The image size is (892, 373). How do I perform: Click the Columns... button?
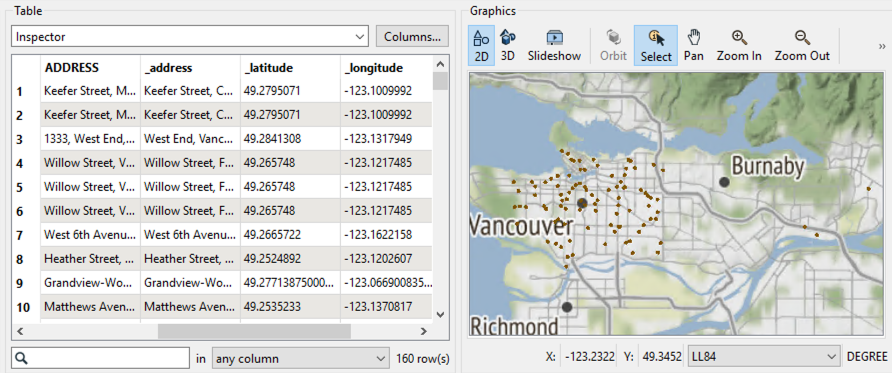412,36
